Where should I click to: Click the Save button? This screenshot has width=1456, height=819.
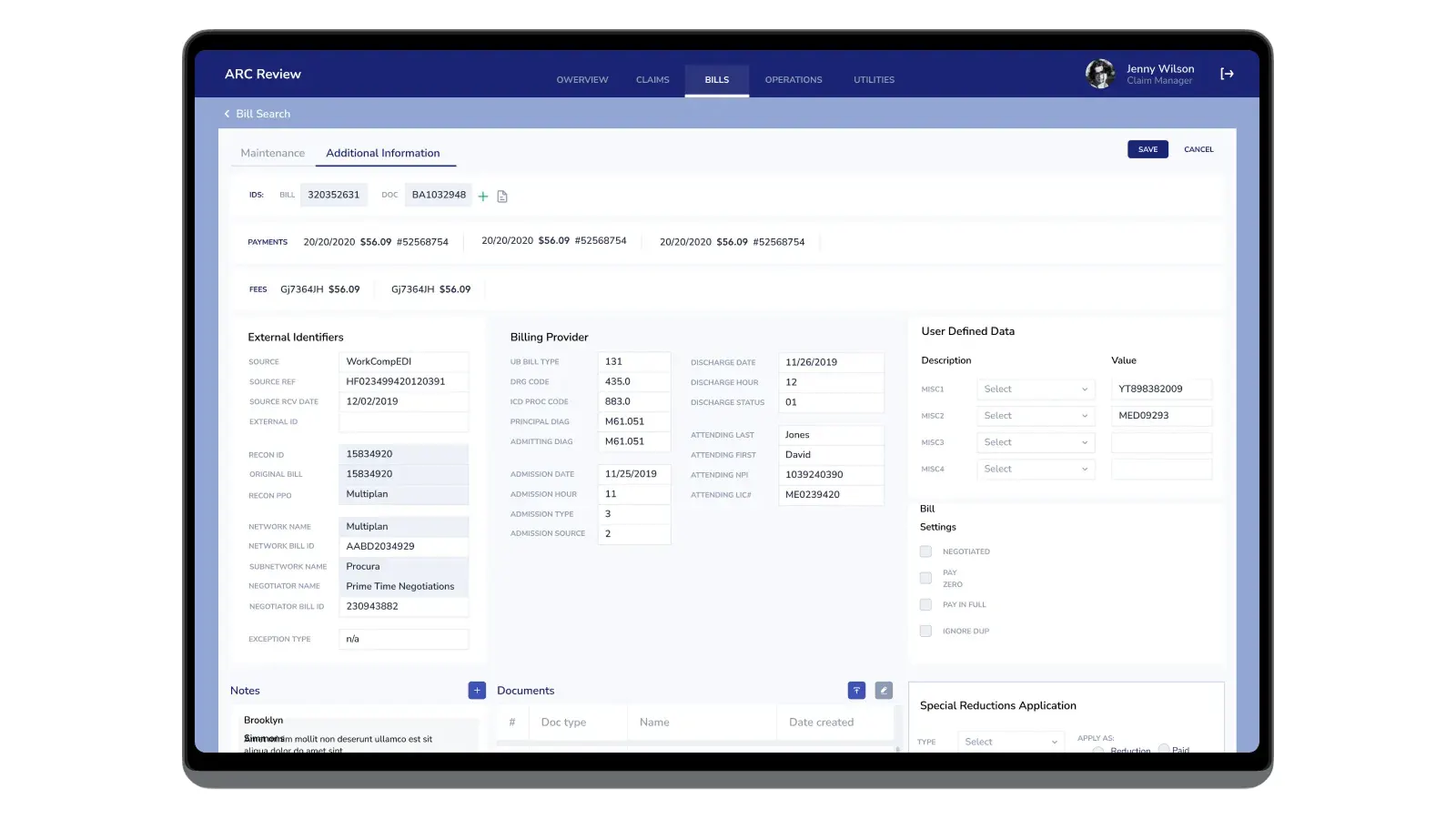point(1148,149)
